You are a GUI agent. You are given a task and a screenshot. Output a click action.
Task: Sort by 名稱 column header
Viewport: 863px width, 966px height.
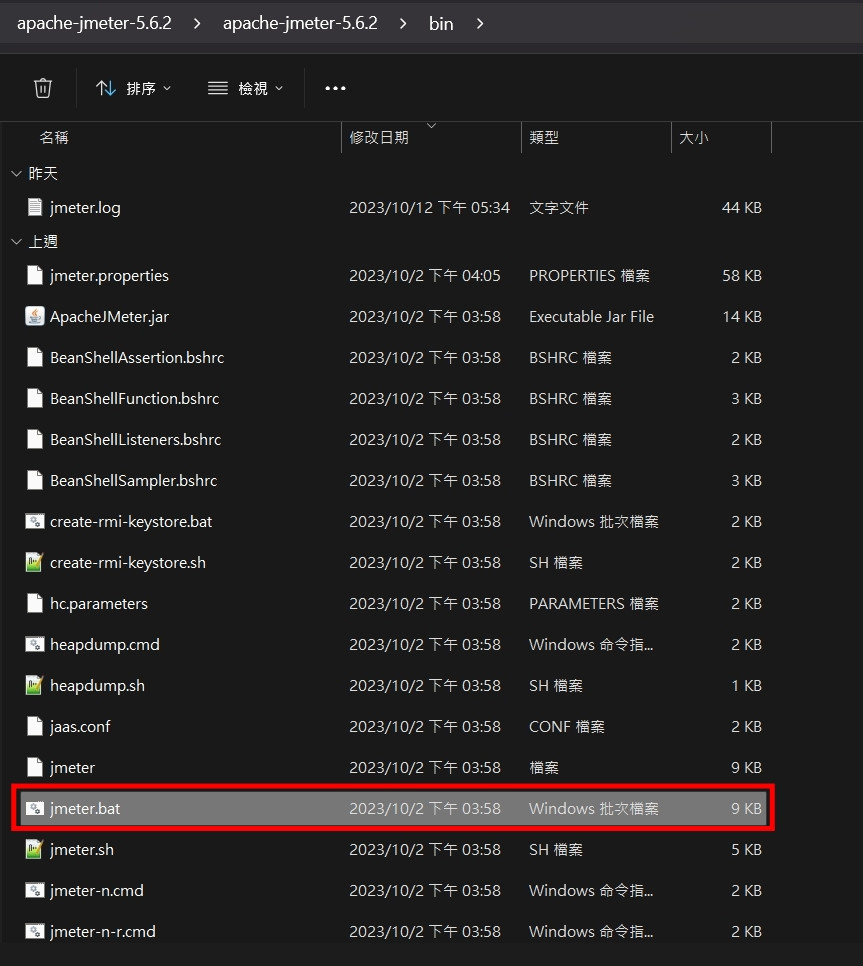[54, 137]
